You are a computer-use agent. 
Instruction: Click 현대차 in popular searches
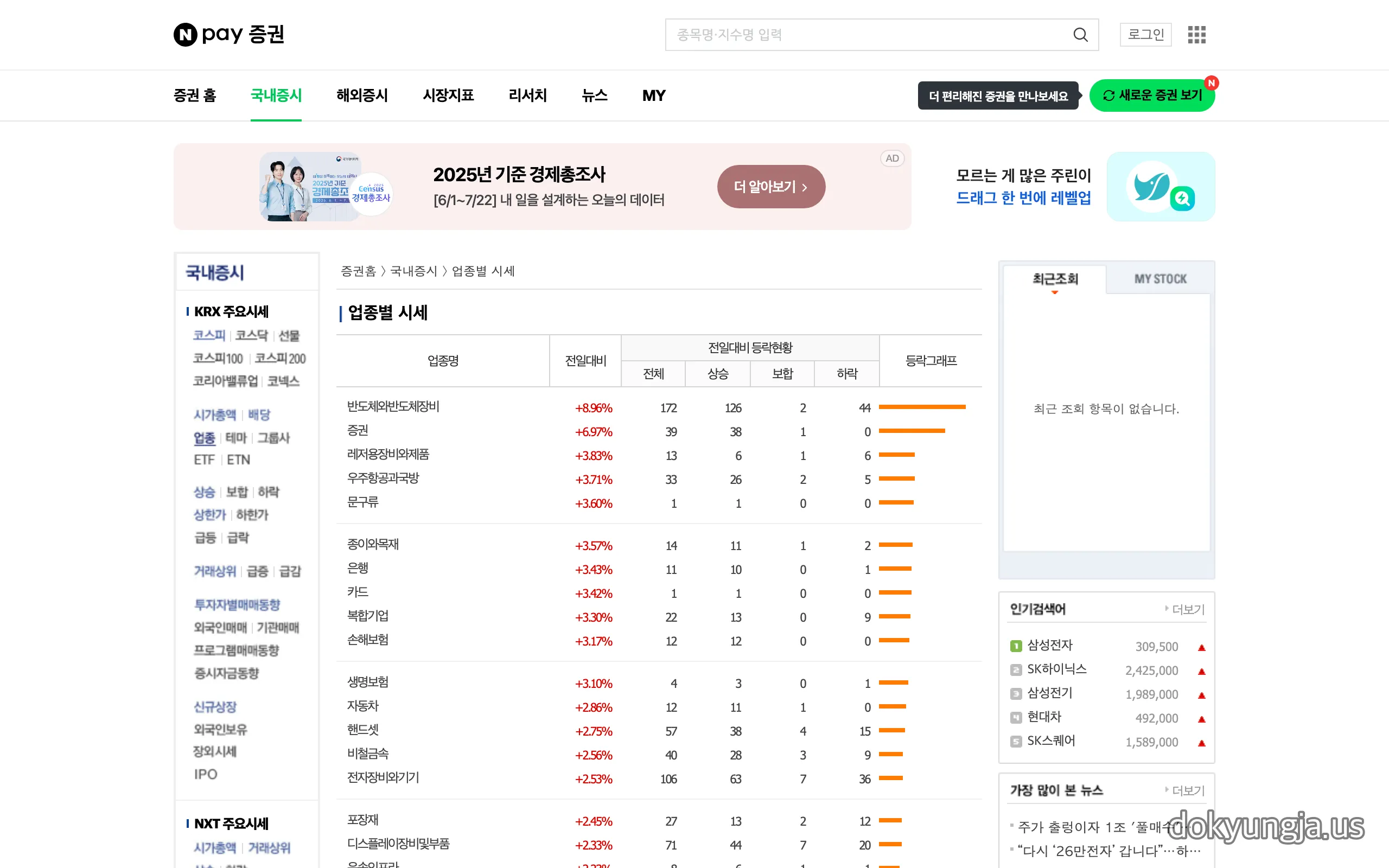pyautogui.click(x=1044, y=717)
